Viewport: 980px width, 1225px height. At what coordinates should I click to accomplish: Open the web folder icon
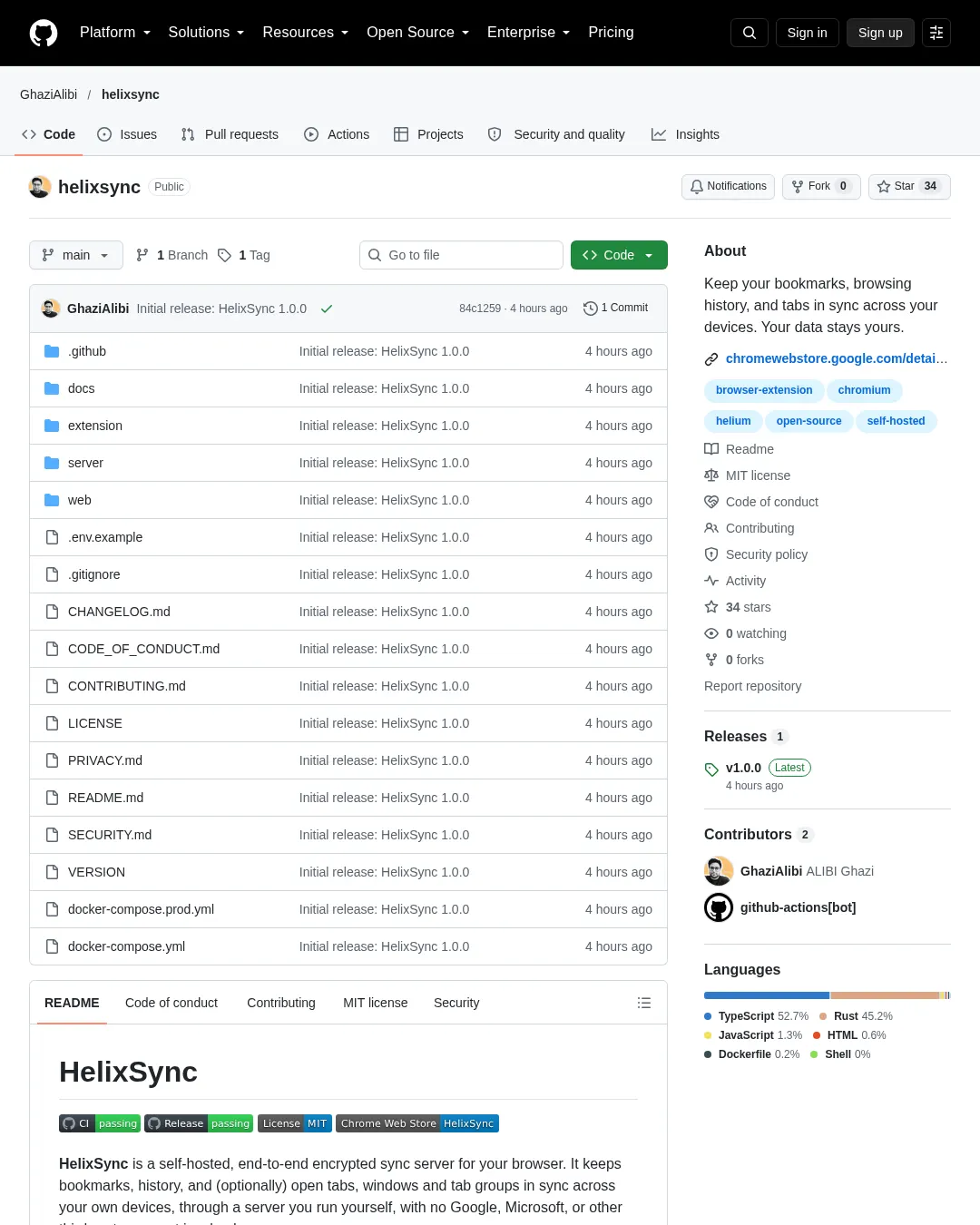pyautogui.click(x=52, y=500)
